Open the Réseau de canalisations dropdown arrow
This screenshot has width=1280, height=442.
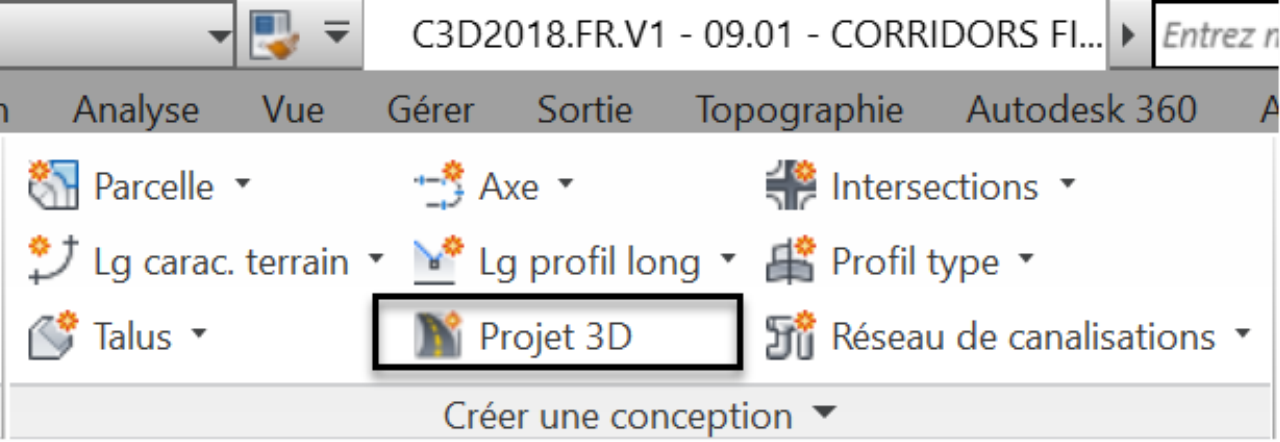pos(1243,334)
